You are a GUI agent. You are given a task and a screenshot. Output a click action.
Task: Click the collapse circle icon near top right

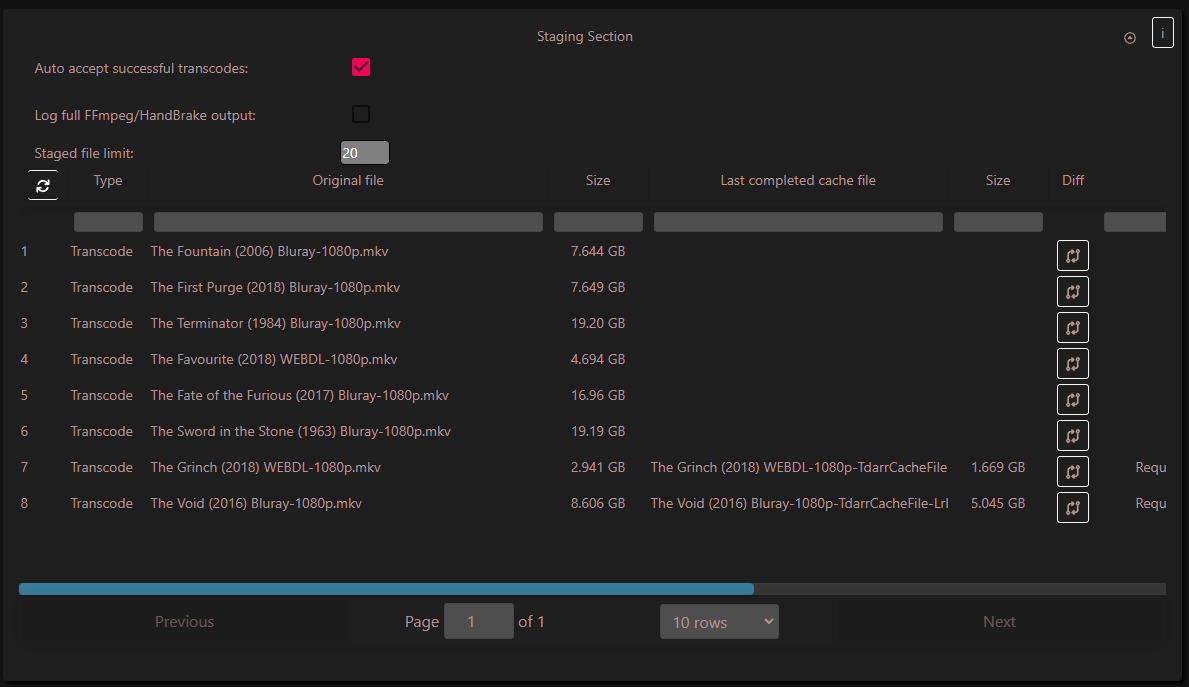tap(1129, 37)
